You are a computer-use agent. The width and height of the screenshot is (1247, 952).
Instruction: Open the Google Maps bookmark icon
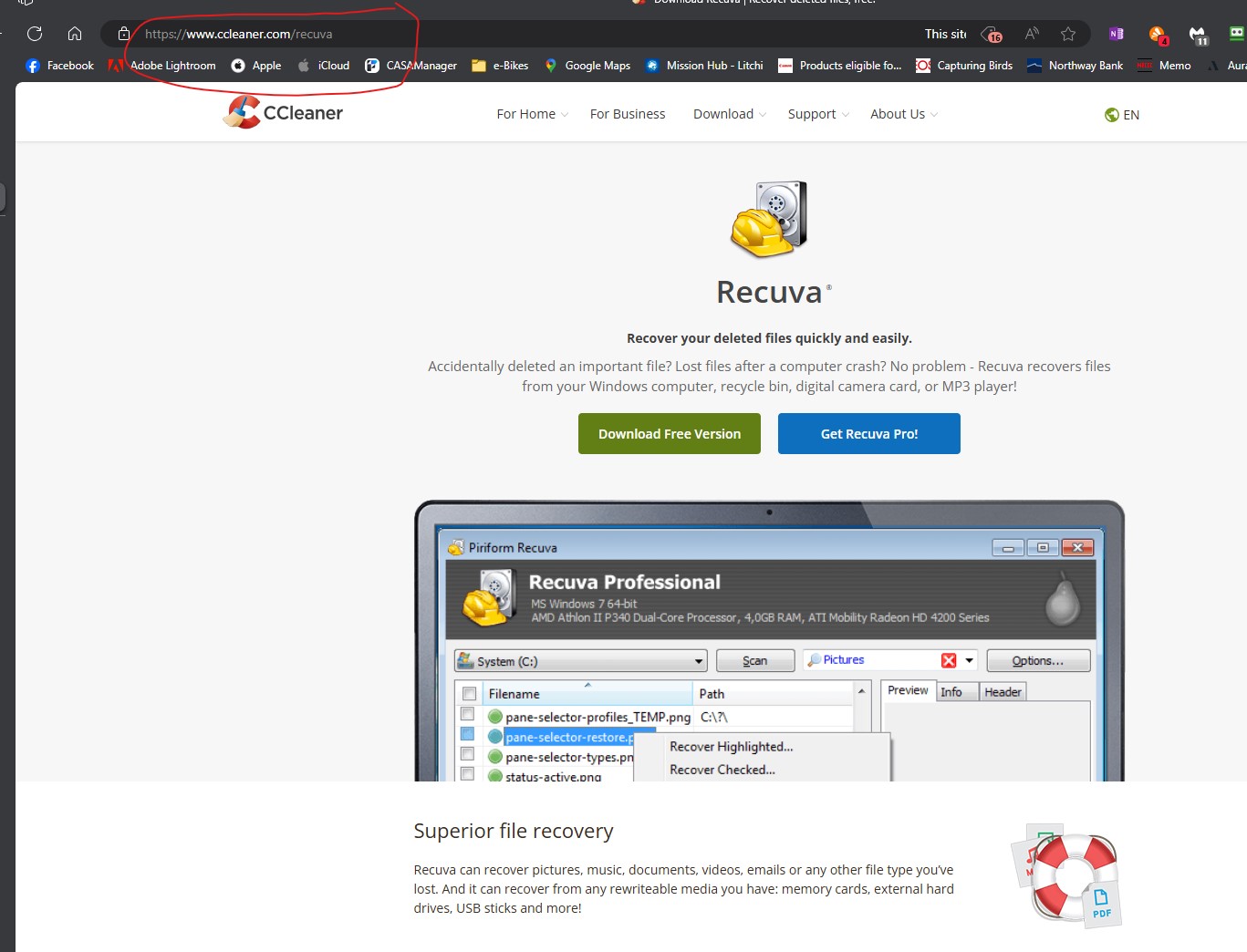tap(550, 65)
